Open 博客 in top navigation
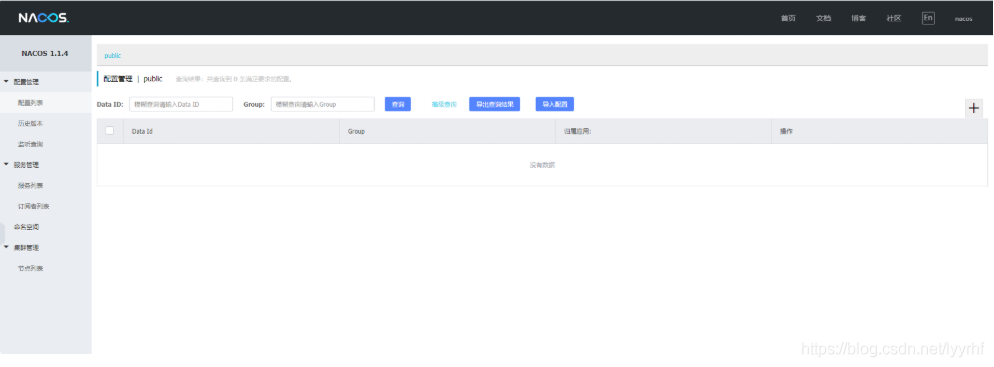Image resolution: width=994 pixels, height=367 pixels. coord(858,18)
